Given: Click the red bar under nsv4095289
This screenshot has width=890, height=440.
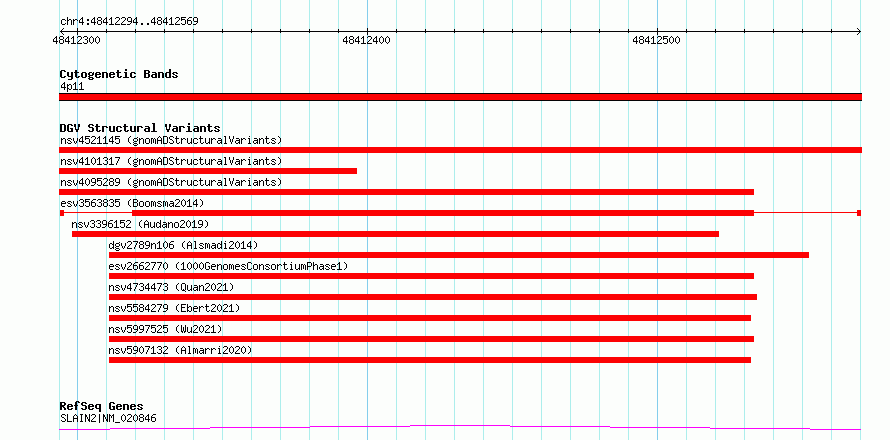Looking at the screenshot, I should point(406,192).
